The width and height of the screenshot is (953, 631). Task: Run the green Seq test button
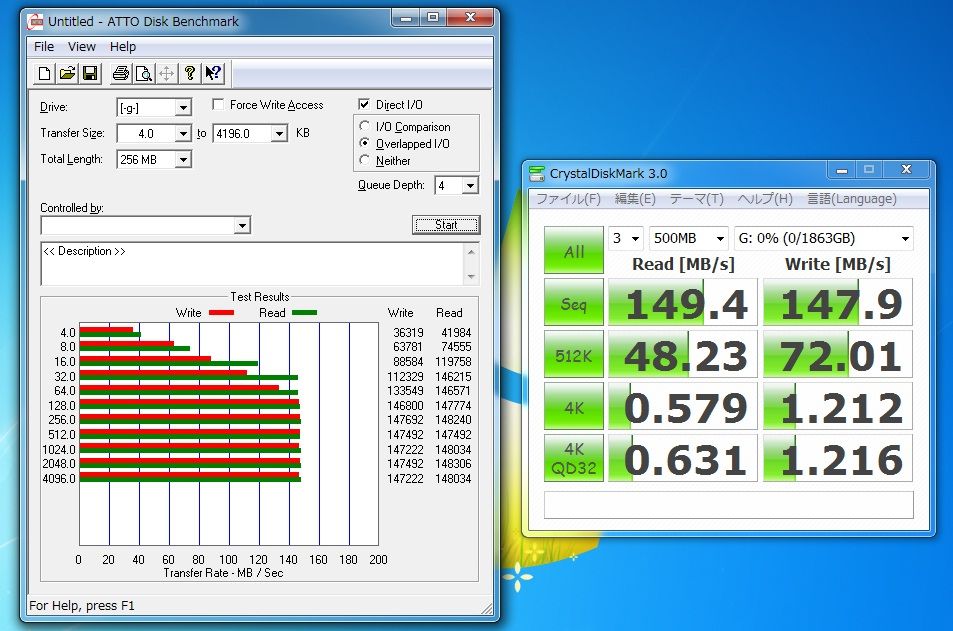[x=574, y=303]
